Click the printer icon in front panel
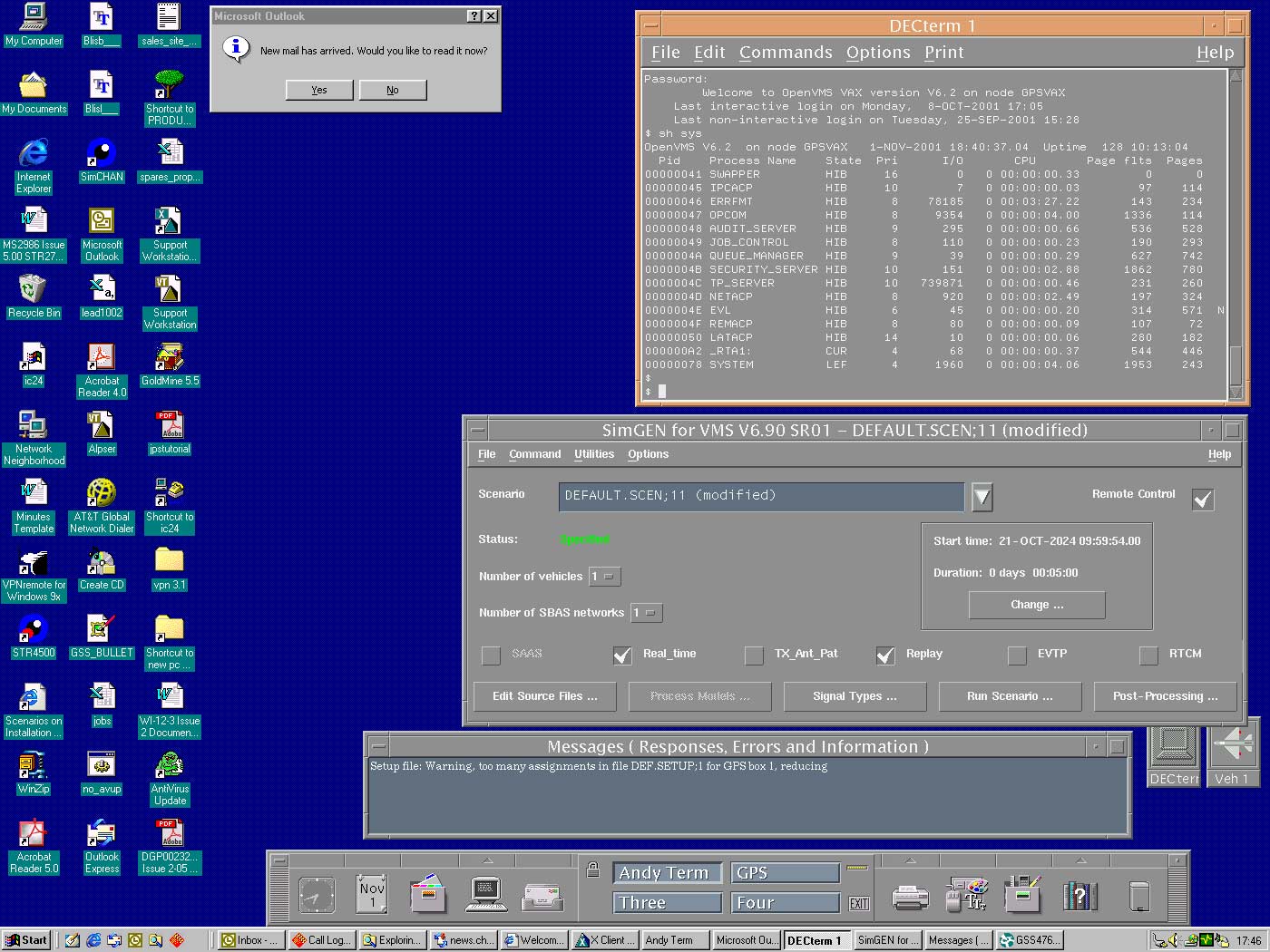The width and height of the screenshot is (1270, 952). (x=910, y=897)
